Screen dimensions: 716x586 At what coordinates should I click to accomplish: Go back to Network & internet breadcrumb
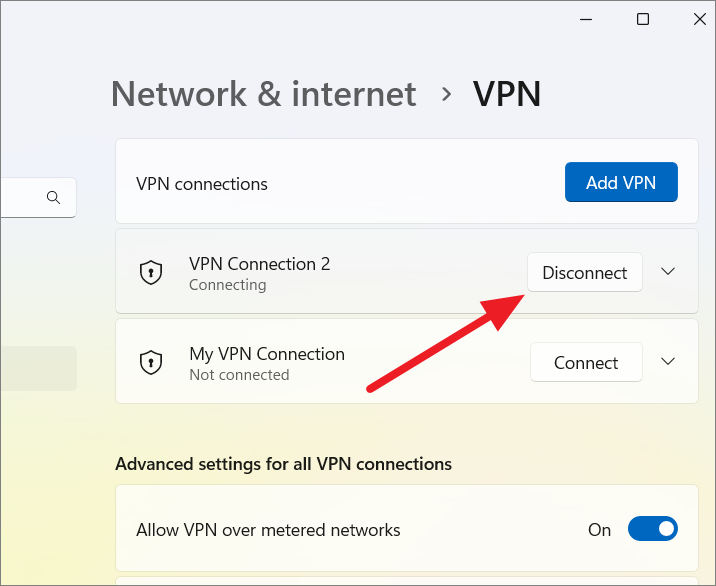click(x=263, y=94)
